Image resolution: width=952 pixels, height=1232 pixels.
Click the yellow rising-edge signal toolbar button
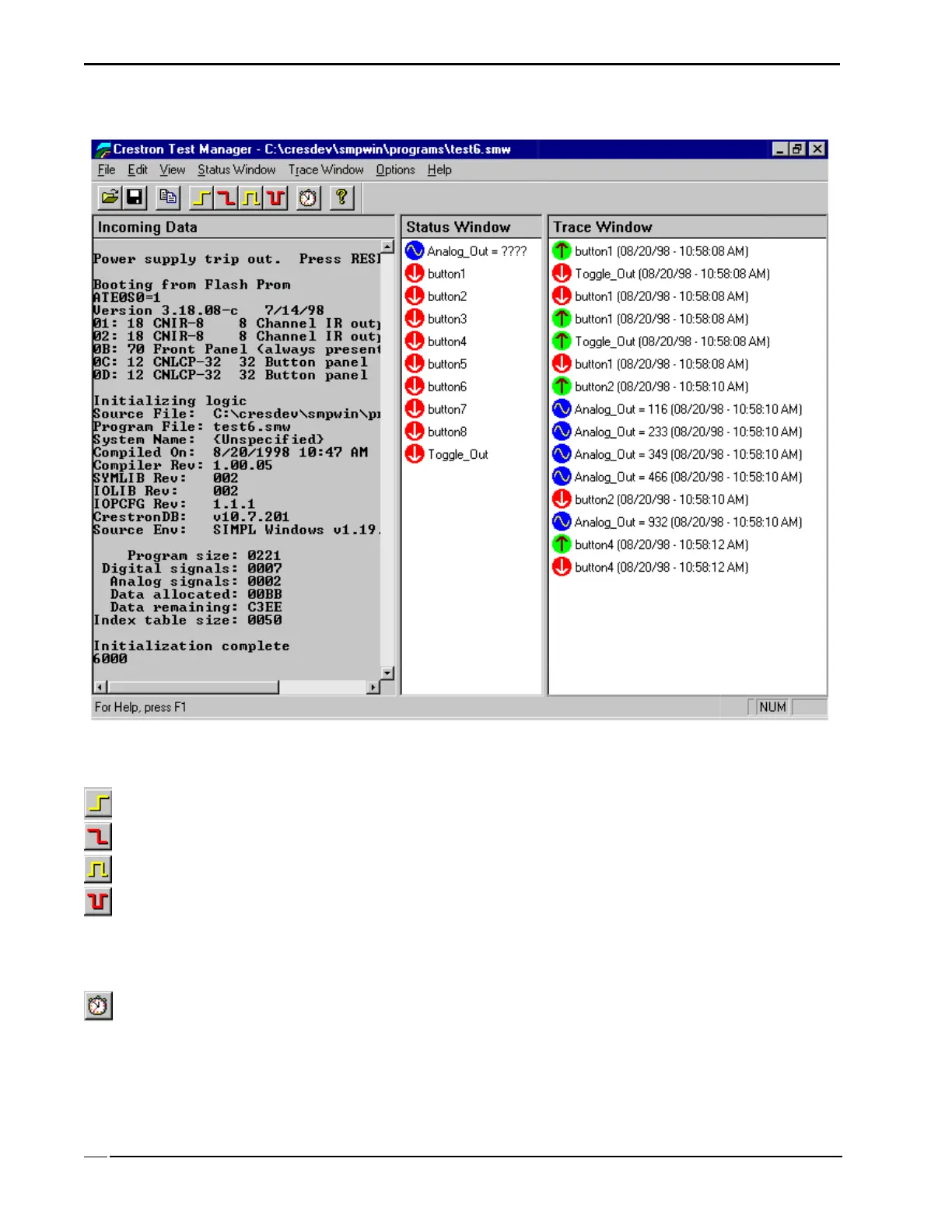pos(202,198)
